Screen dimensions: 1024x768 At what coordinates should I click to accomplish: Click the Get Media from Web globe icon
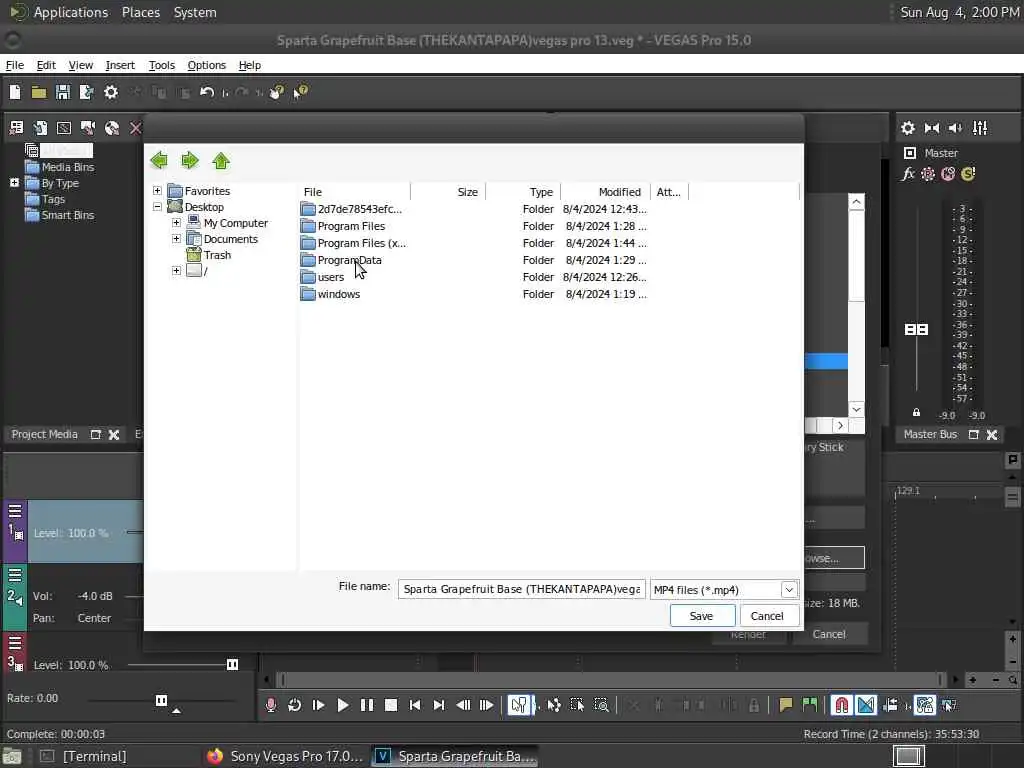(112, 128)
